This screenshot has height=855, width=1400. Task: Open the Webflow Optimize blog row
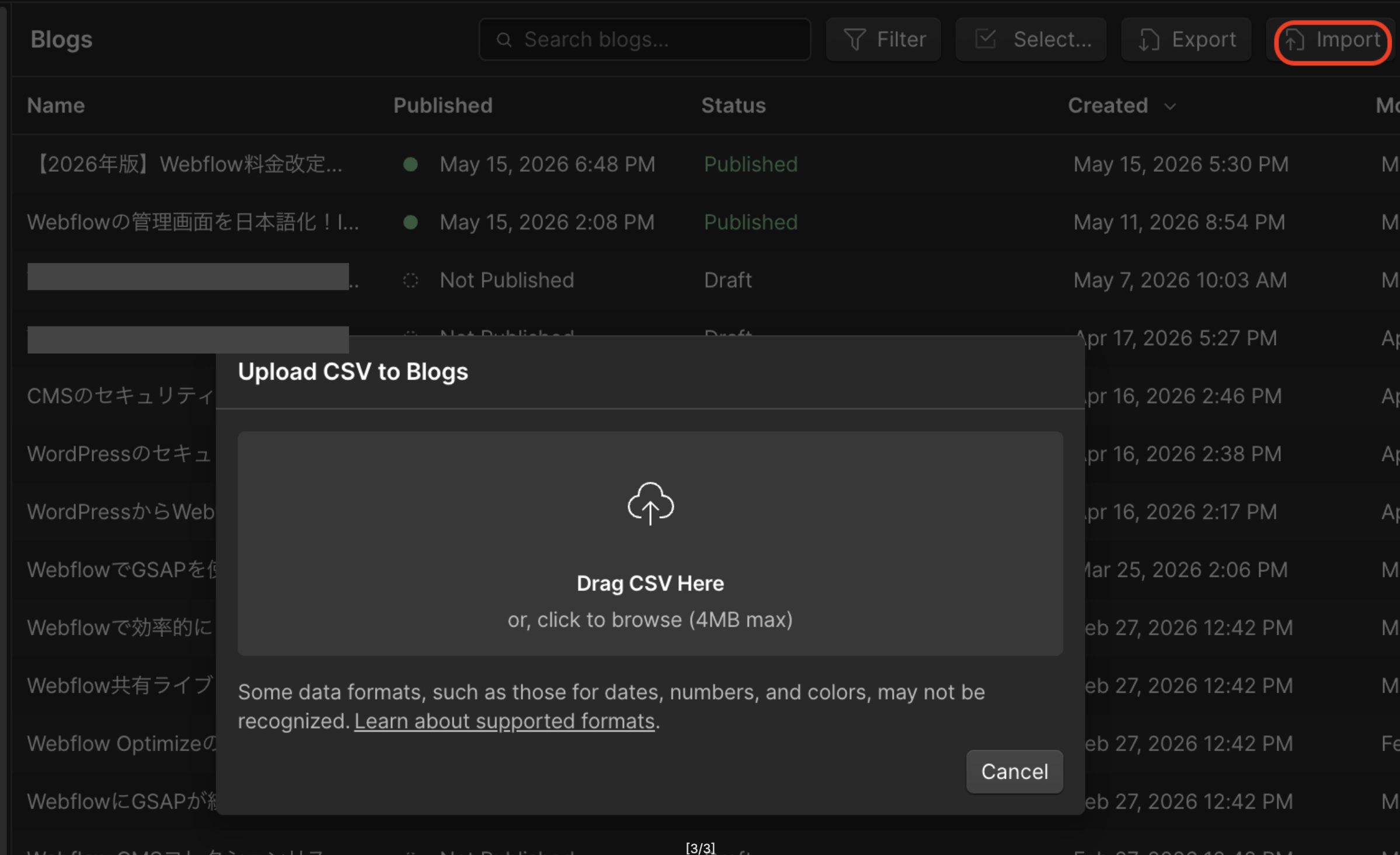click(x=121, y=743)
